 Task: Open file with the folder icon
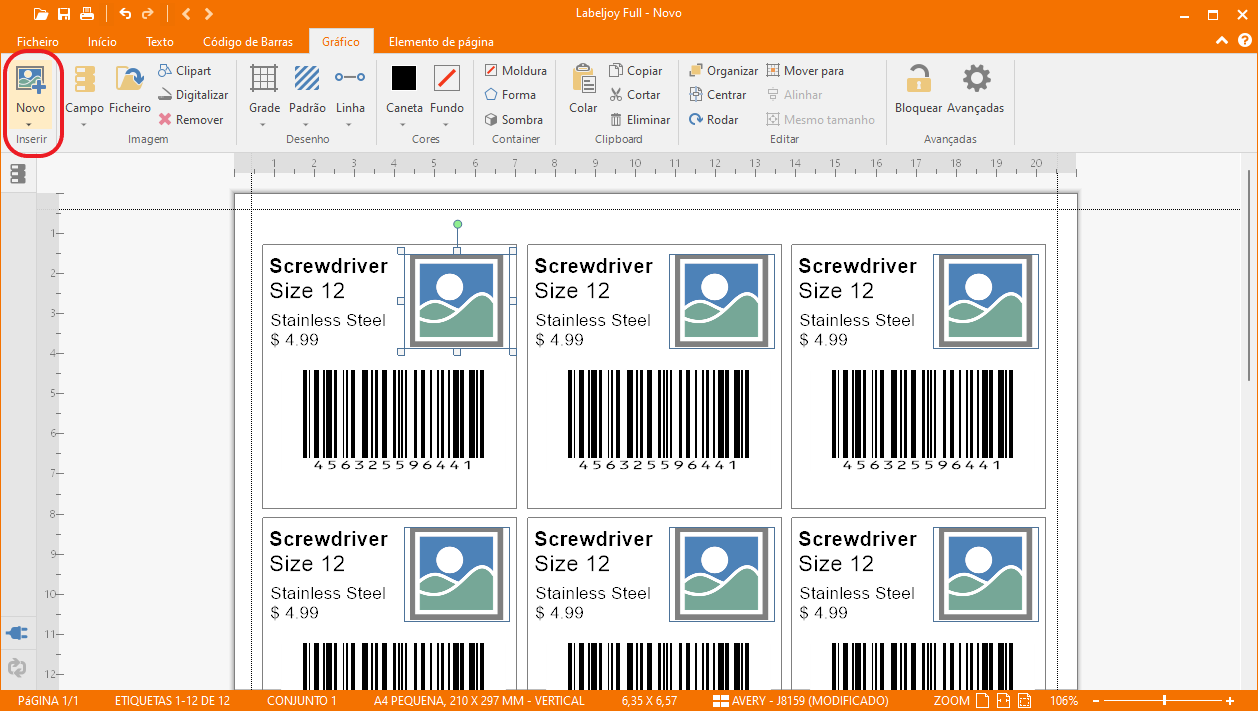coord(40,14)
